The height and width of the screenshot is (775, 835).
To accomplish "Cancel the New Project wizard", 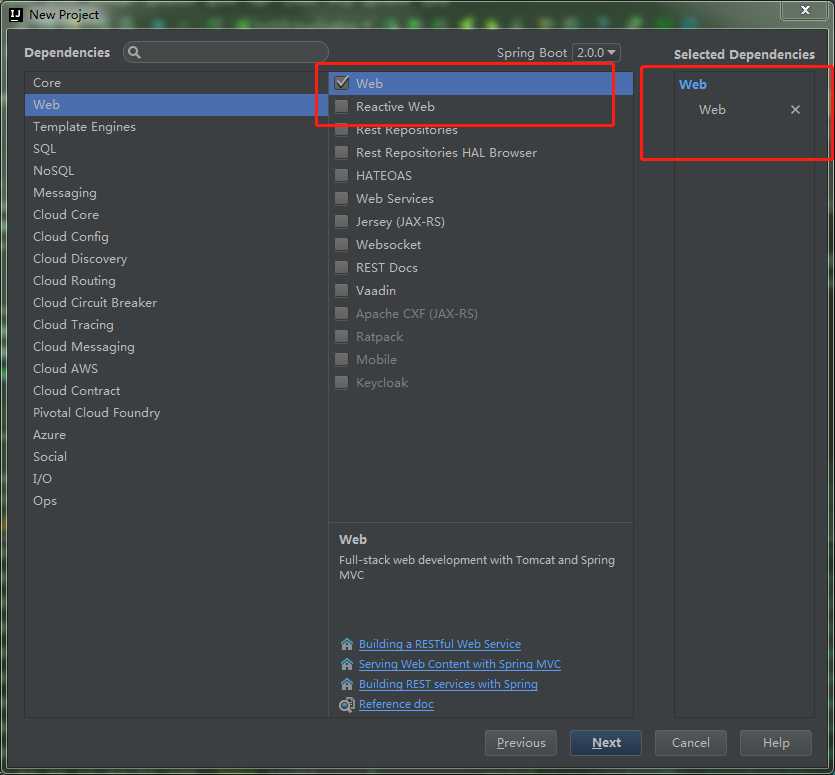I will [691, 743].
